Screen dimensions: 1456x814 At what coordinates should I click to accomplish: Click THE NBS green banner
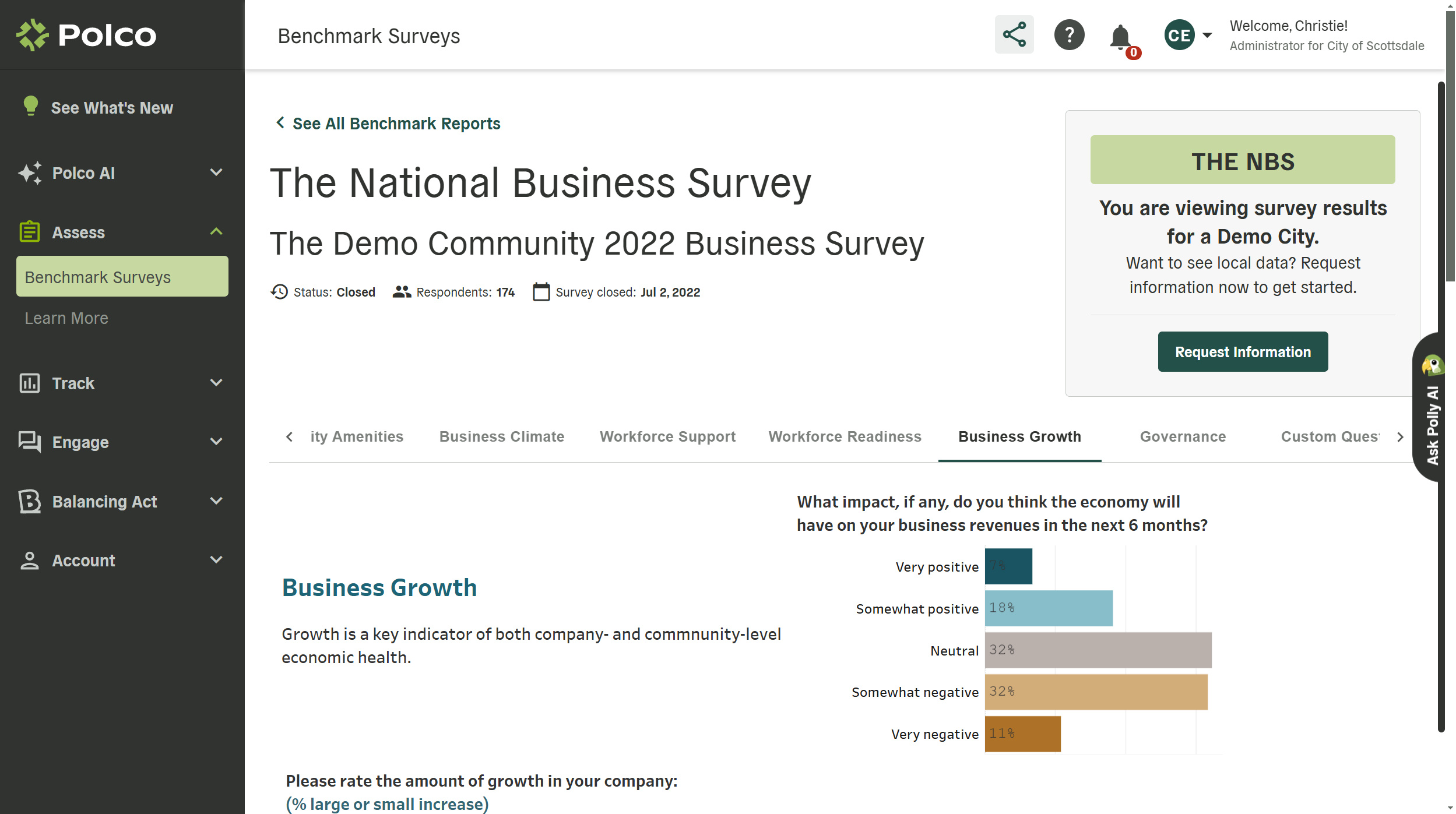point(1243,160)
